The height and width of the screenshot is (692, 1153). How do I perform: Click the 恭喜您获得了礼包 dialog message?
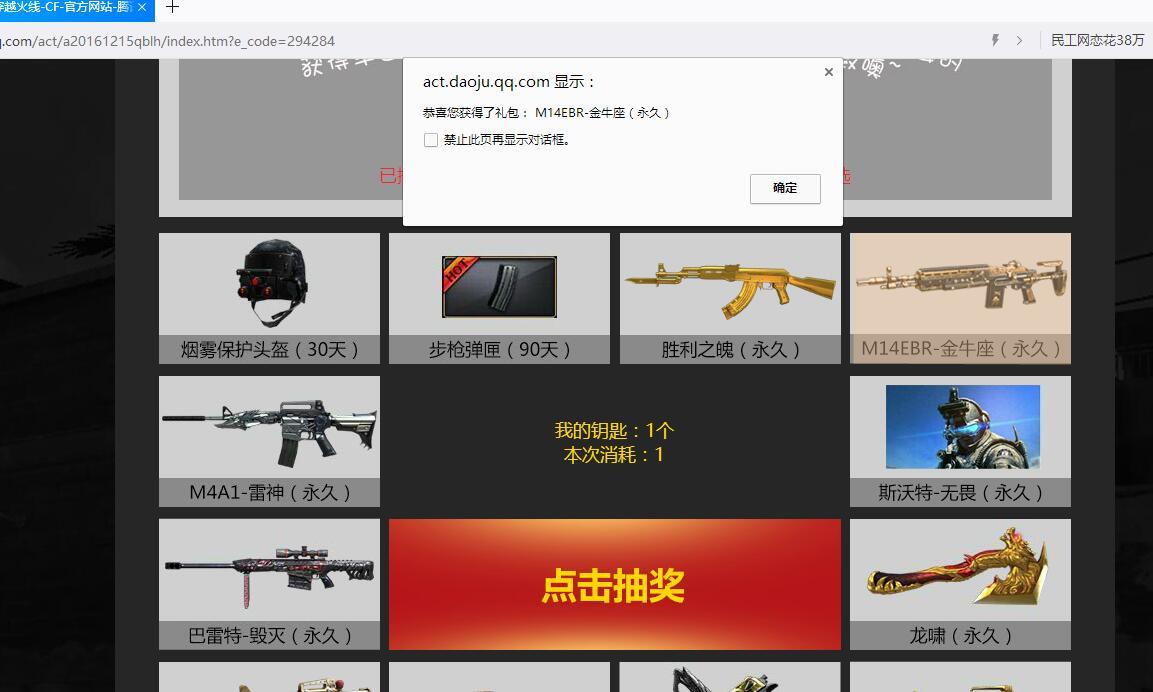546,113
